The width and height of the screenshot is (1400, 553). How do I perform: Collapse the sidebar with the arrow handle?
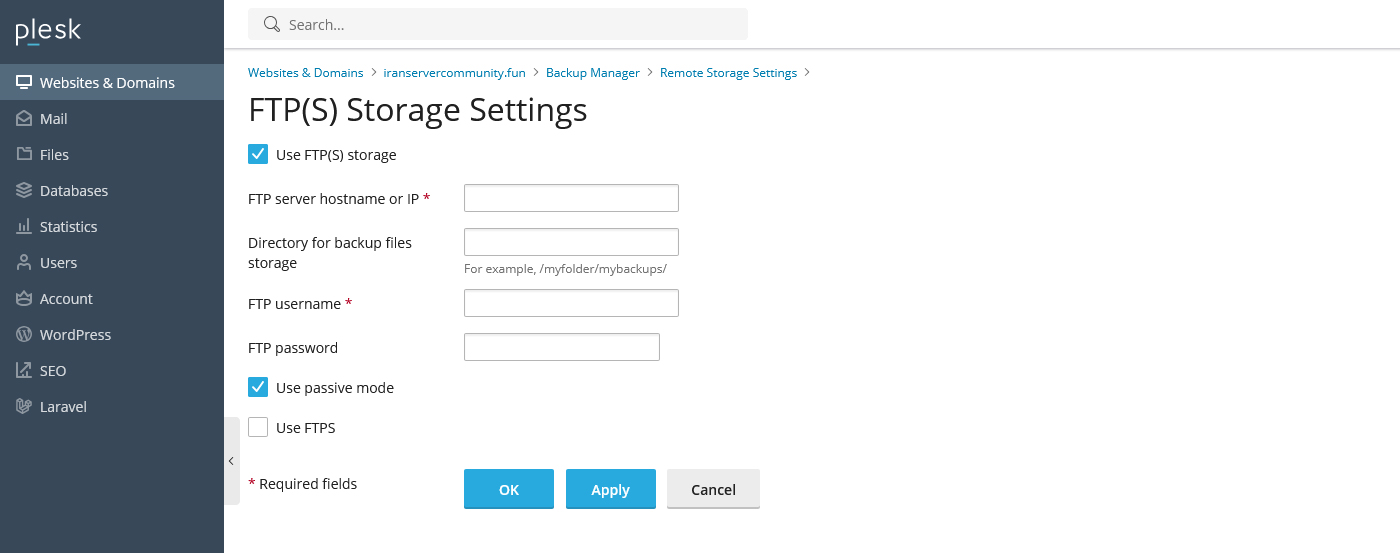point(231,461)
